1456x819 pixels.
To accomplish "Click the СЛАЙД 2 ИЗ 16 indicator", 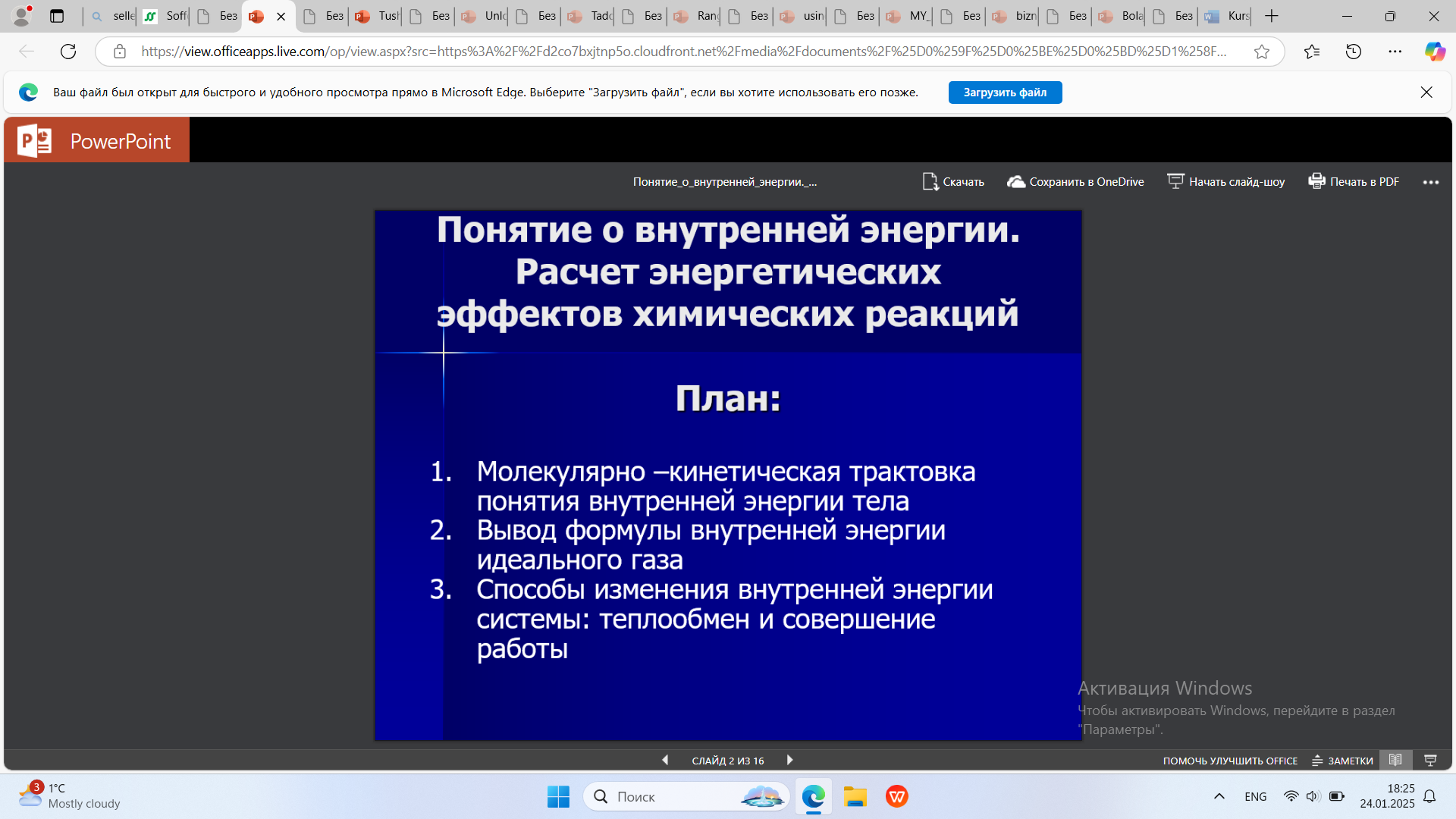I will coord(728,761).
